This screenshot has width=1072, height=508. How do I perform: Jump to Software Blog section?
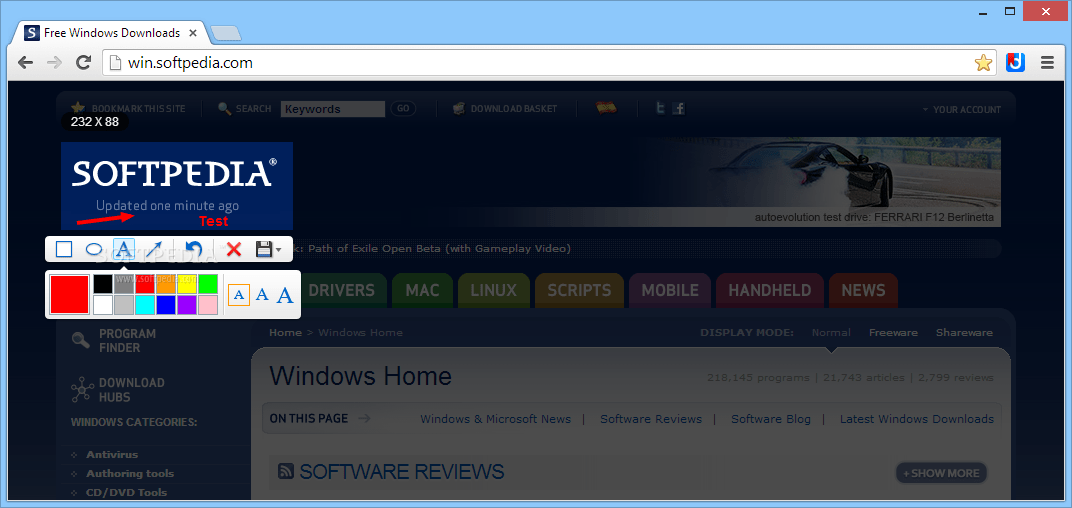point(771,419)
